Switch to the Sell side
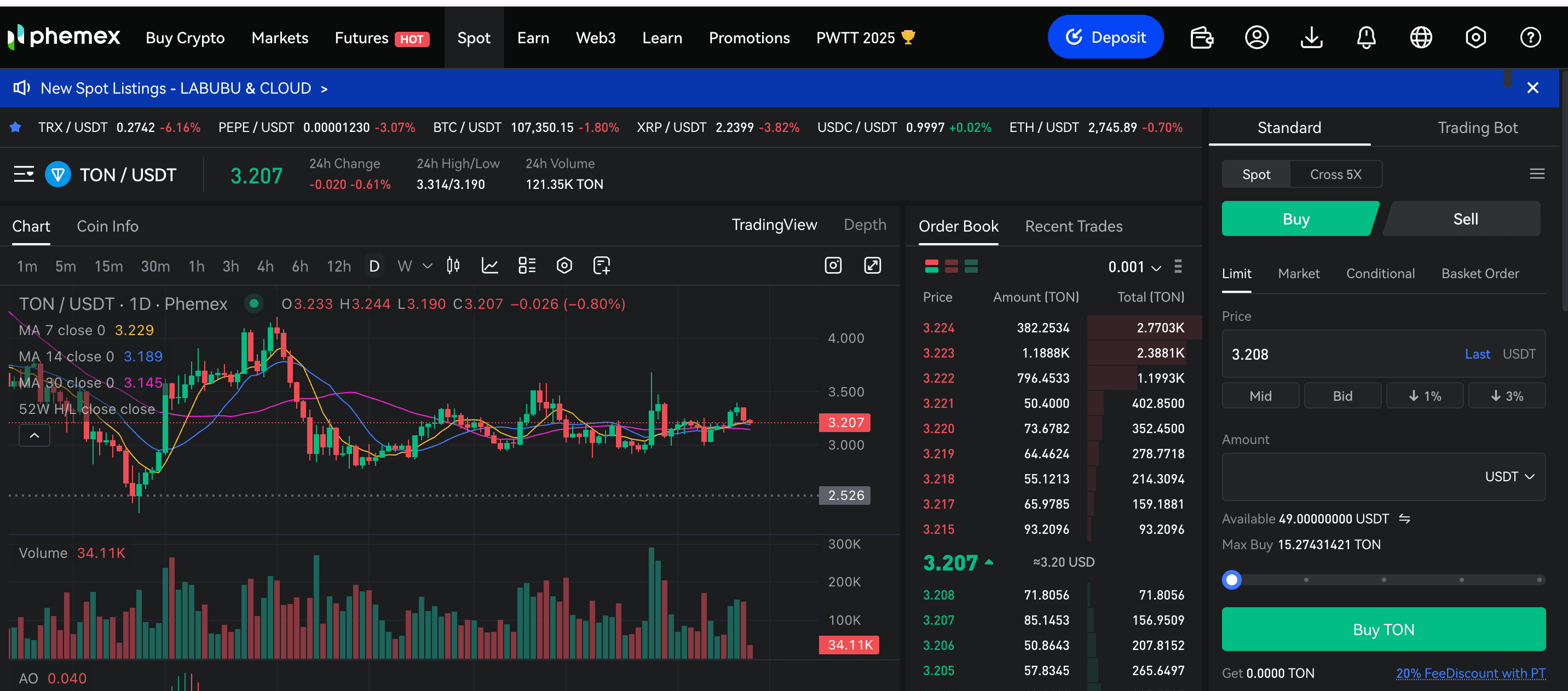The height and width of the screenshot is (691, 1568). (1464, 219)
